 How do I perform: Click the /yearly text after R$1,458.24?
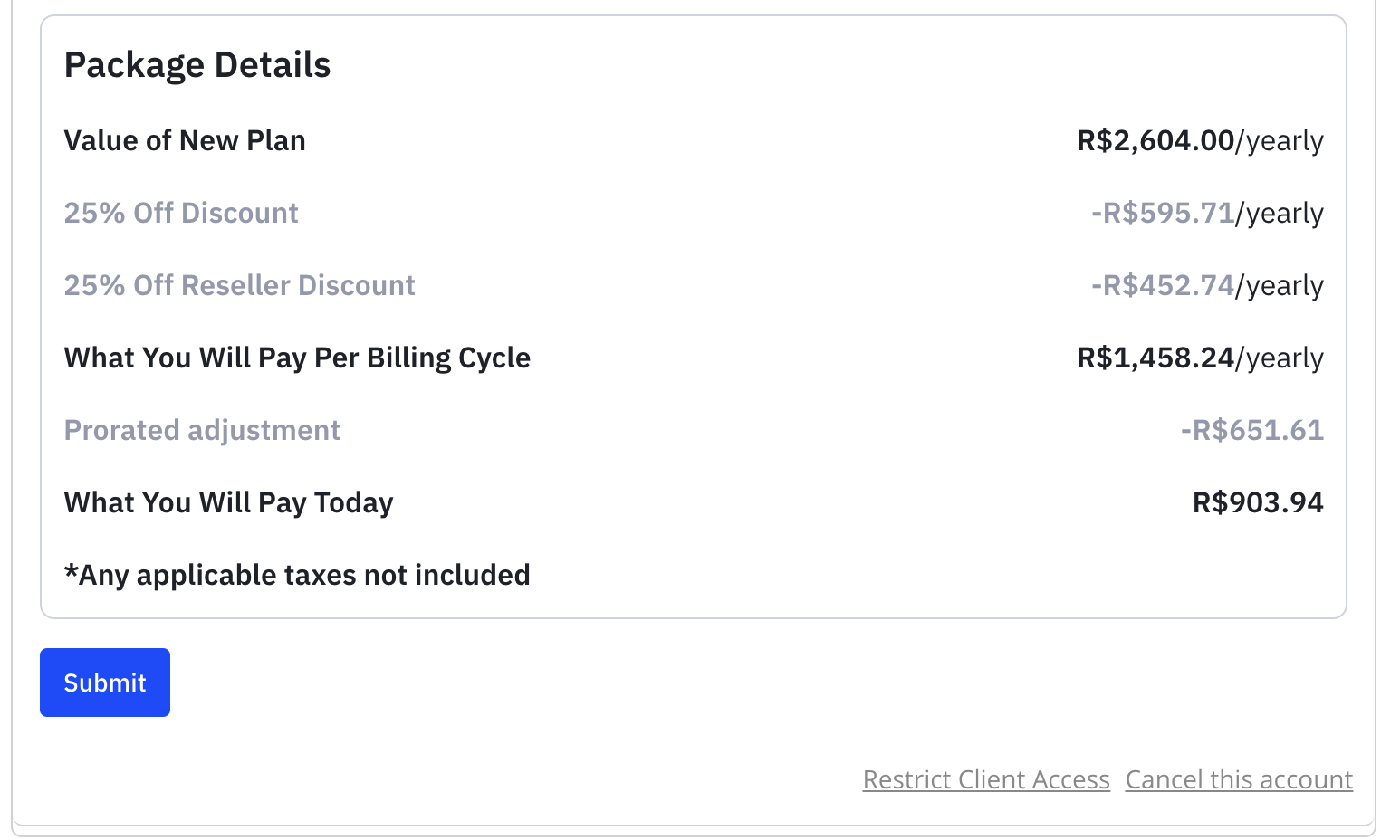(x=1280, y=358)
